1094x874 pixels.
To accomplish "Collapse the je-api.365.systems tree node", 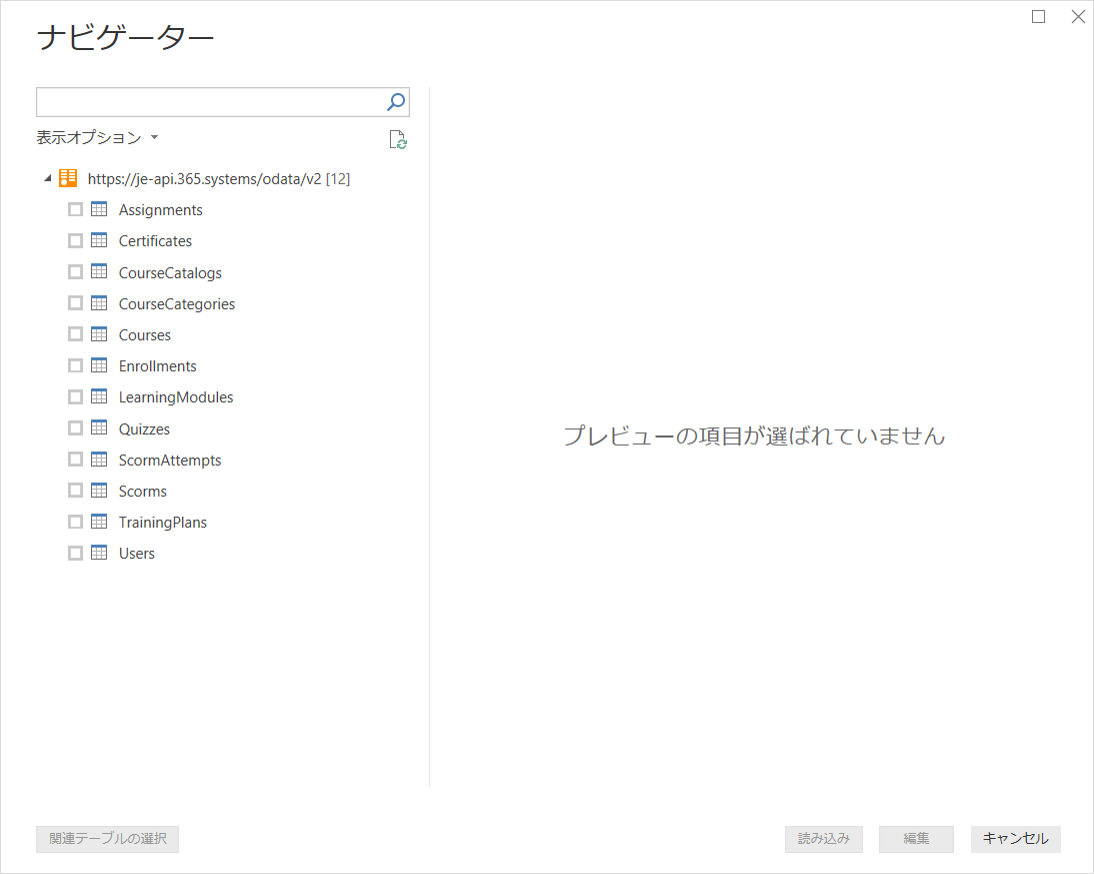I will pos(47,179).
